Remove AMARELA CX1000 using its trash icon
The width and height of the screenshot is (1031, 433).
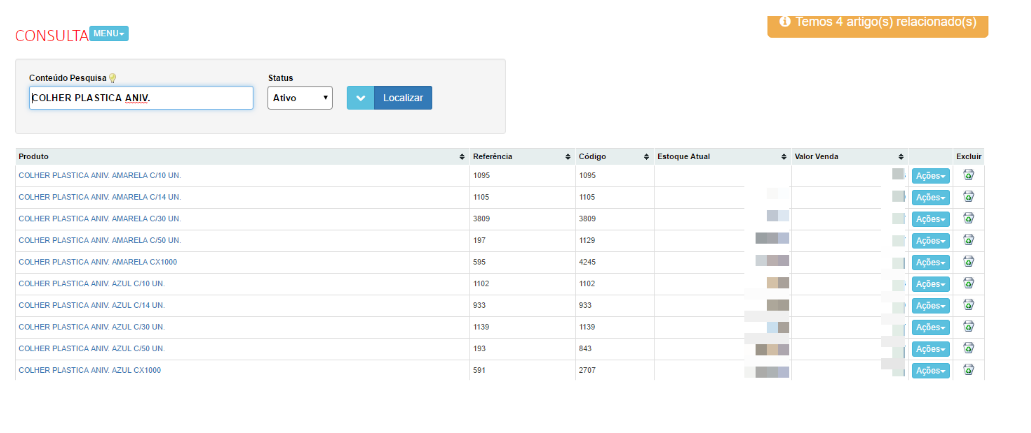coord(968,262)
